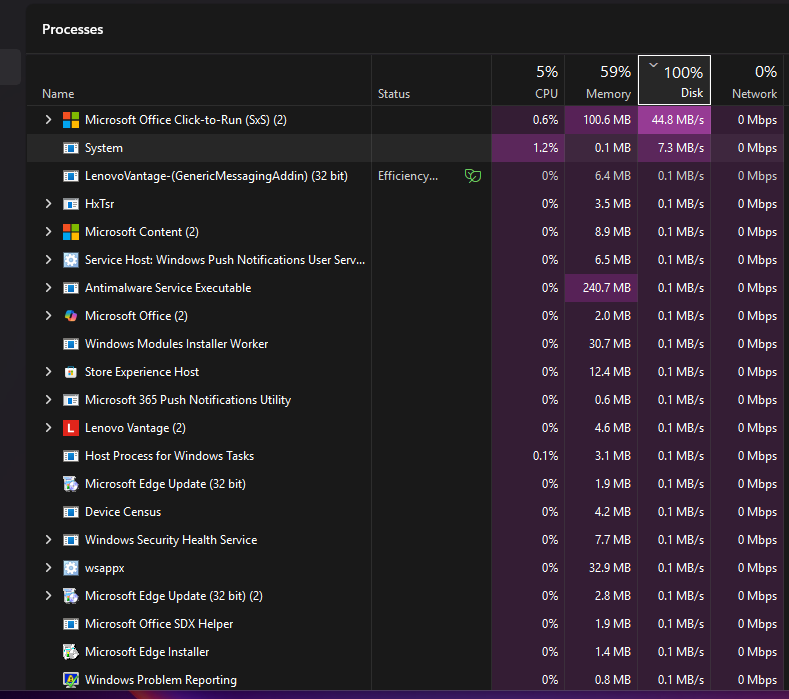Image resolution: width=789 pixels, height=699 pixels.
Task: Click the wsappx gear icon
Action: (x=71, y=568)
